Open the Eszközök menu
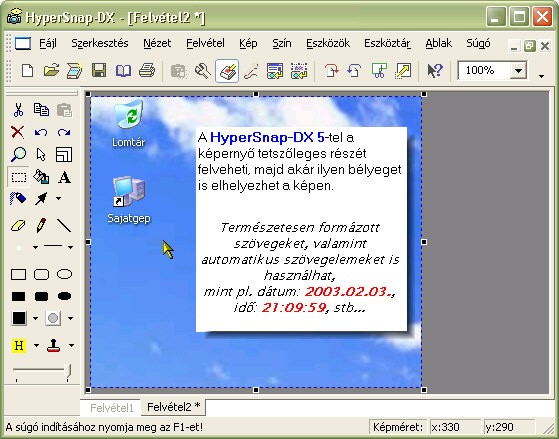The width and height of the screenshot is (559, 439). tap(328, 44)
